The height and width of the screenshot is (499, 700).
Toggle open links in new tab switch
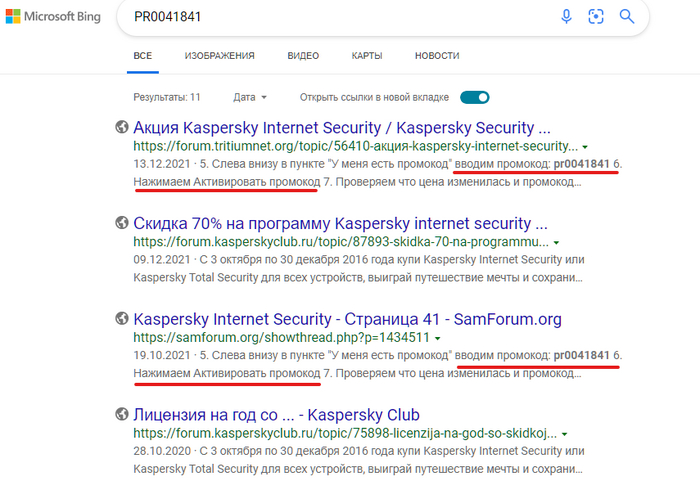point(474,98)
